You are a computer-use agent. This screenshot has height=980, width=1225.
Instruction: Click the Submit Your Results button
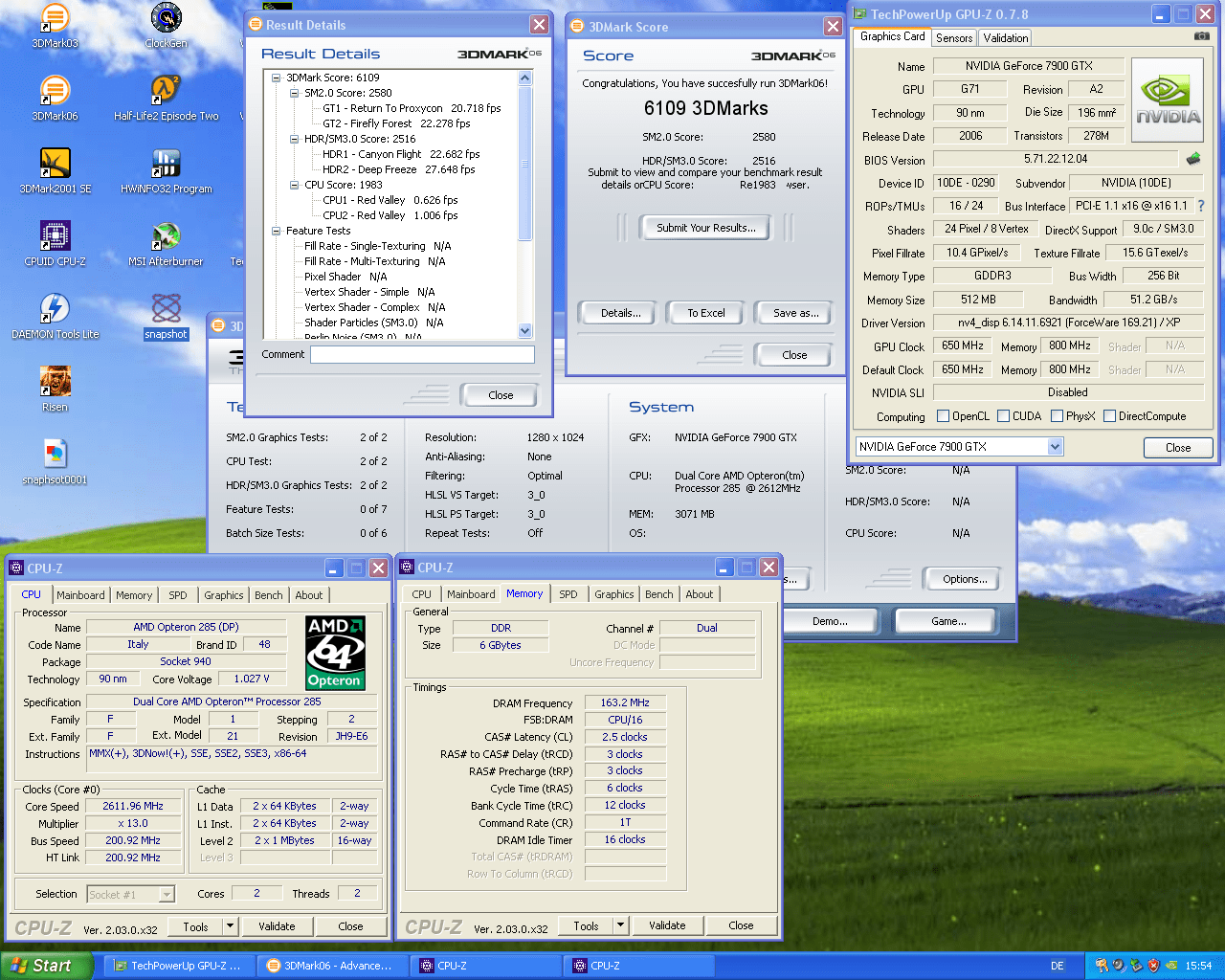705,228
